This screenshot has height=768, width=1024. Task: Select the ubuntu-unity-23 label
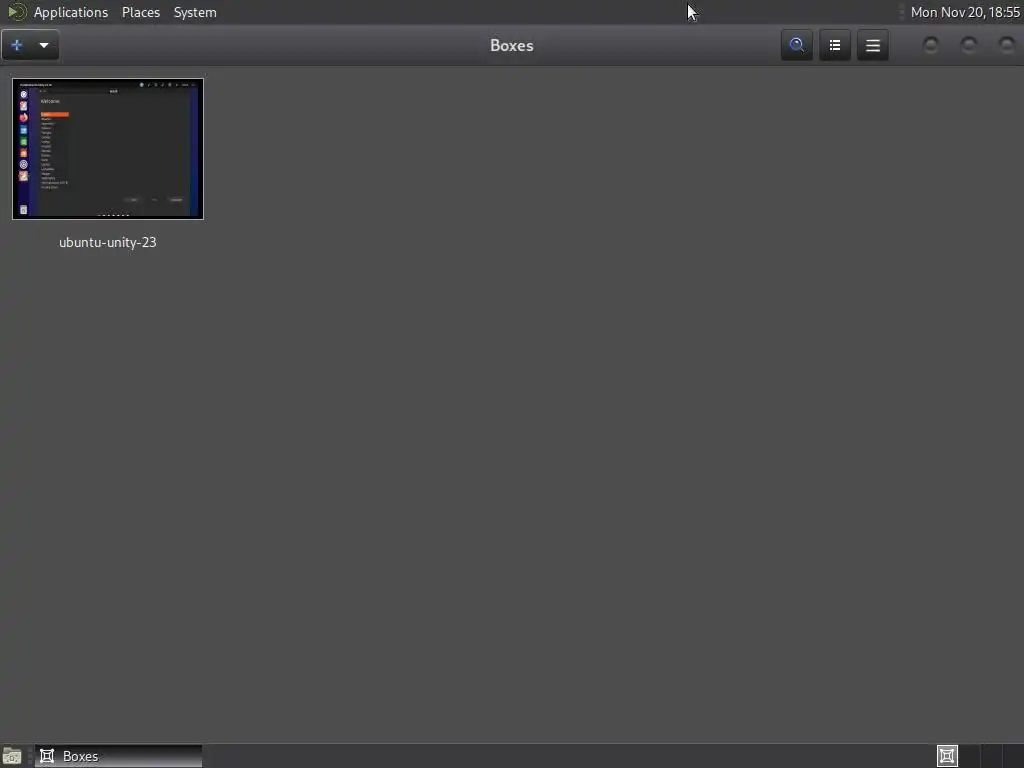pos(108,242)
